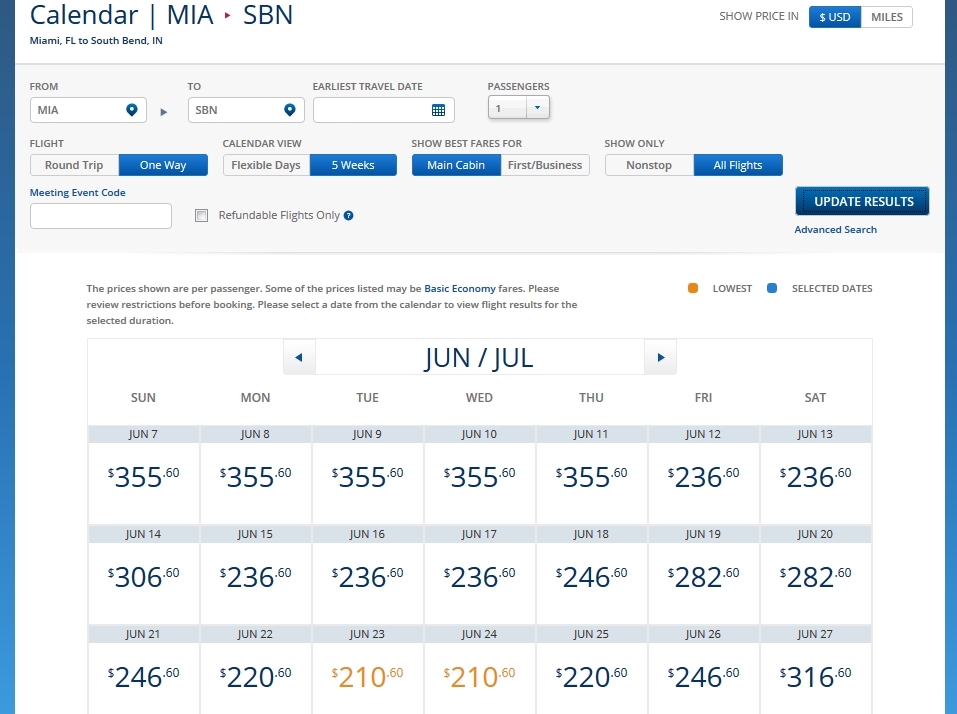Click the Meeting Event Code input field

coord(101,216)
